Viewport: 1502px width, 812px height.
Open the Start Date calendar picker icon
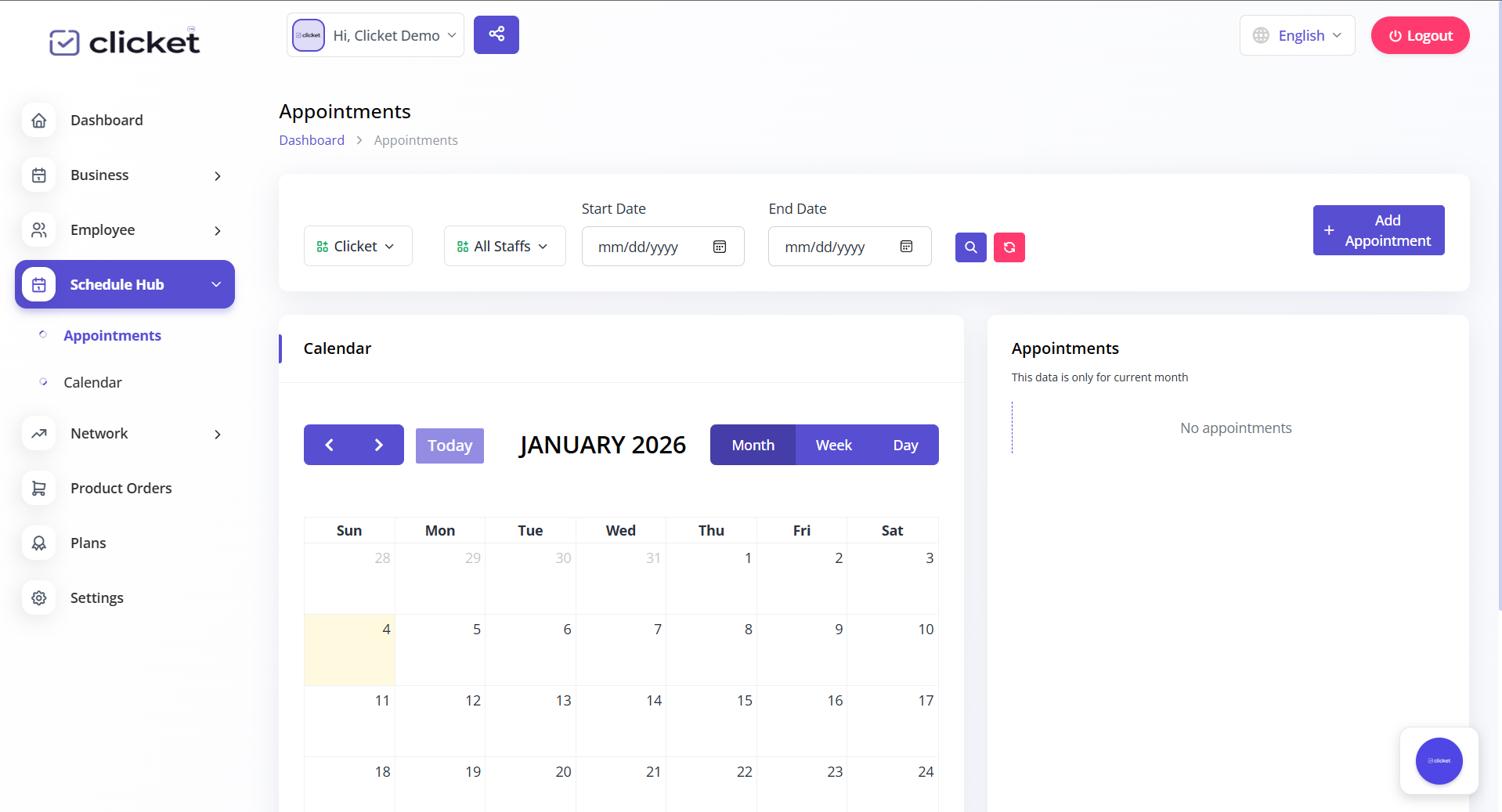pos(719,247)
